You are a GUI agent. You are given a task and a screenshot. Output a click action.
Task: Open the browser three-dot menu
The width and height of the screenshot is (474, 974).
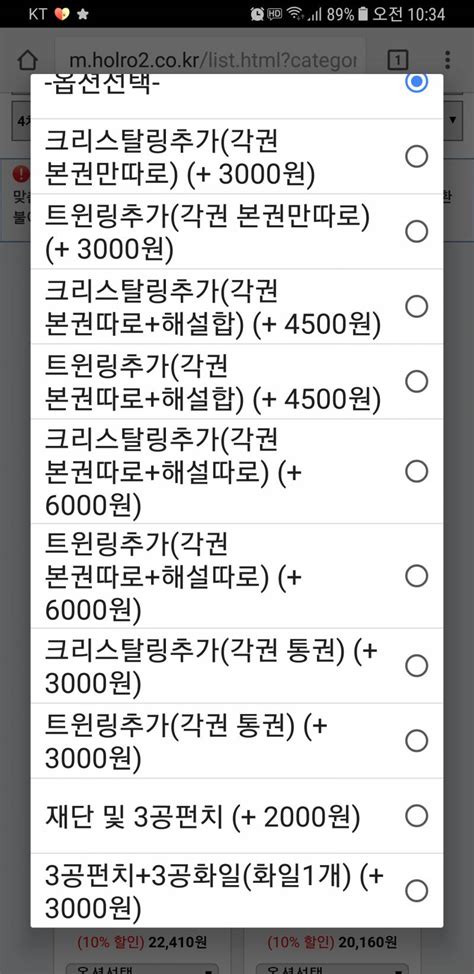[x=447, y=60]
